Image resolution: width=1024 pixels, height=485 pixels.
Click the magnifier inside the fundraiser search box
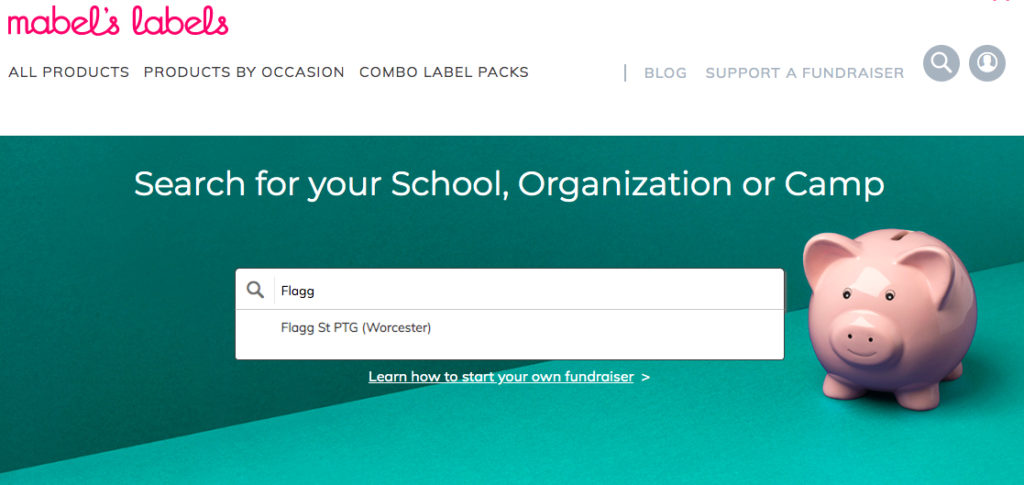(256, 290)
